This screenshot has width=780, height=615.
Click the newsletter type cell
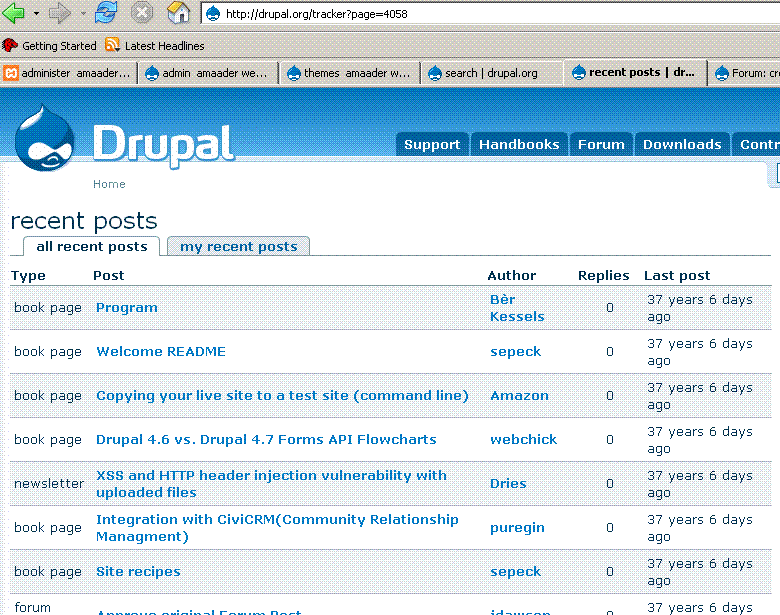point(49,483)
